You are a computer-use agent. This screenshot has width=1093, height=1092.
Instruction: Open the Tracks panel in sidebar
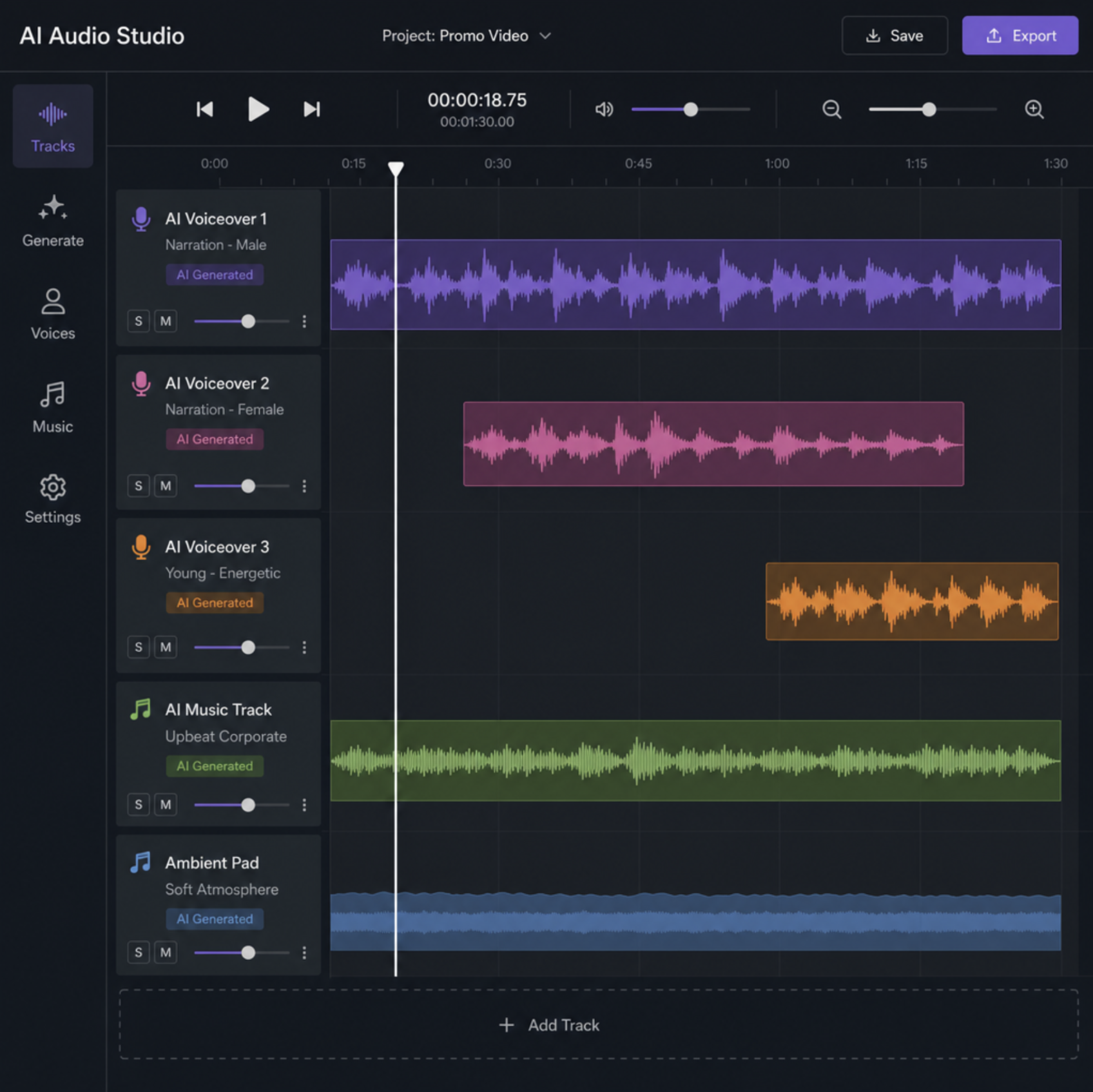(x=53, y=126)
